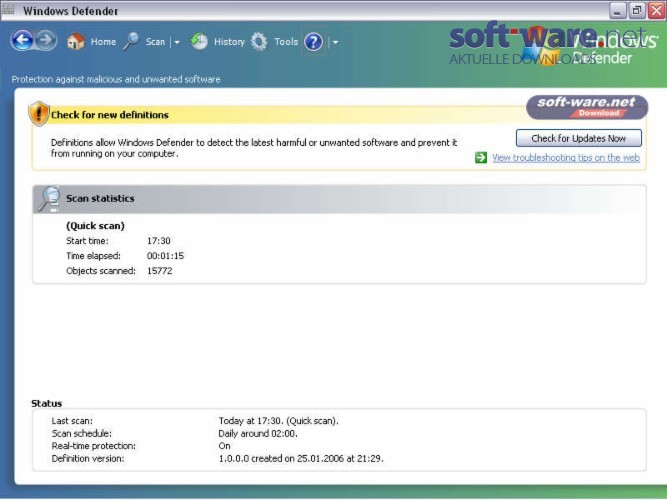The width and height of the screenshot is (667, 500).
Task: Select 'Protection against malicious and unwanted software' text
Action: [x=116, y=79]
